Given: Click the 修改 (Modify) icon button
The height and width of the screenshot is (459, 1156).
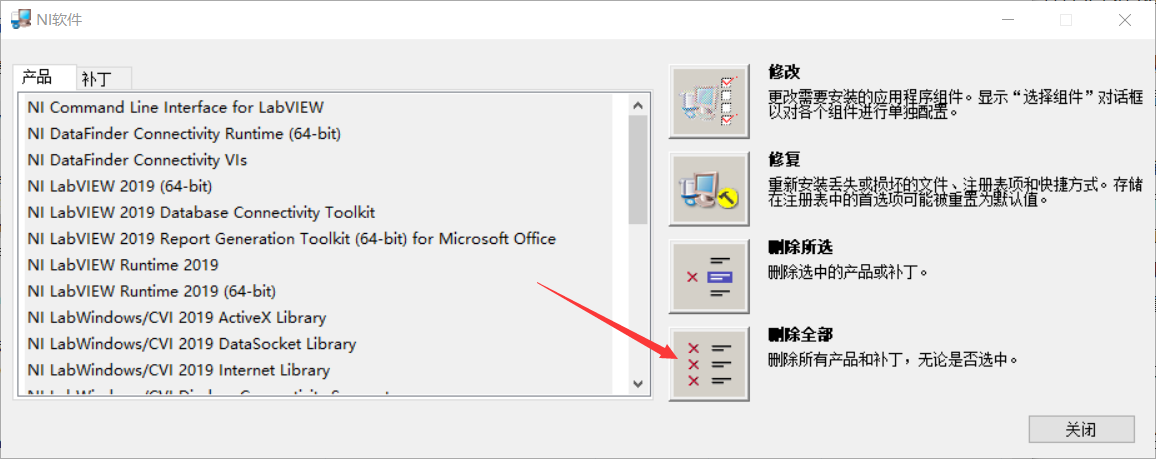Looking at the screenshot, I should coord(708,101).
